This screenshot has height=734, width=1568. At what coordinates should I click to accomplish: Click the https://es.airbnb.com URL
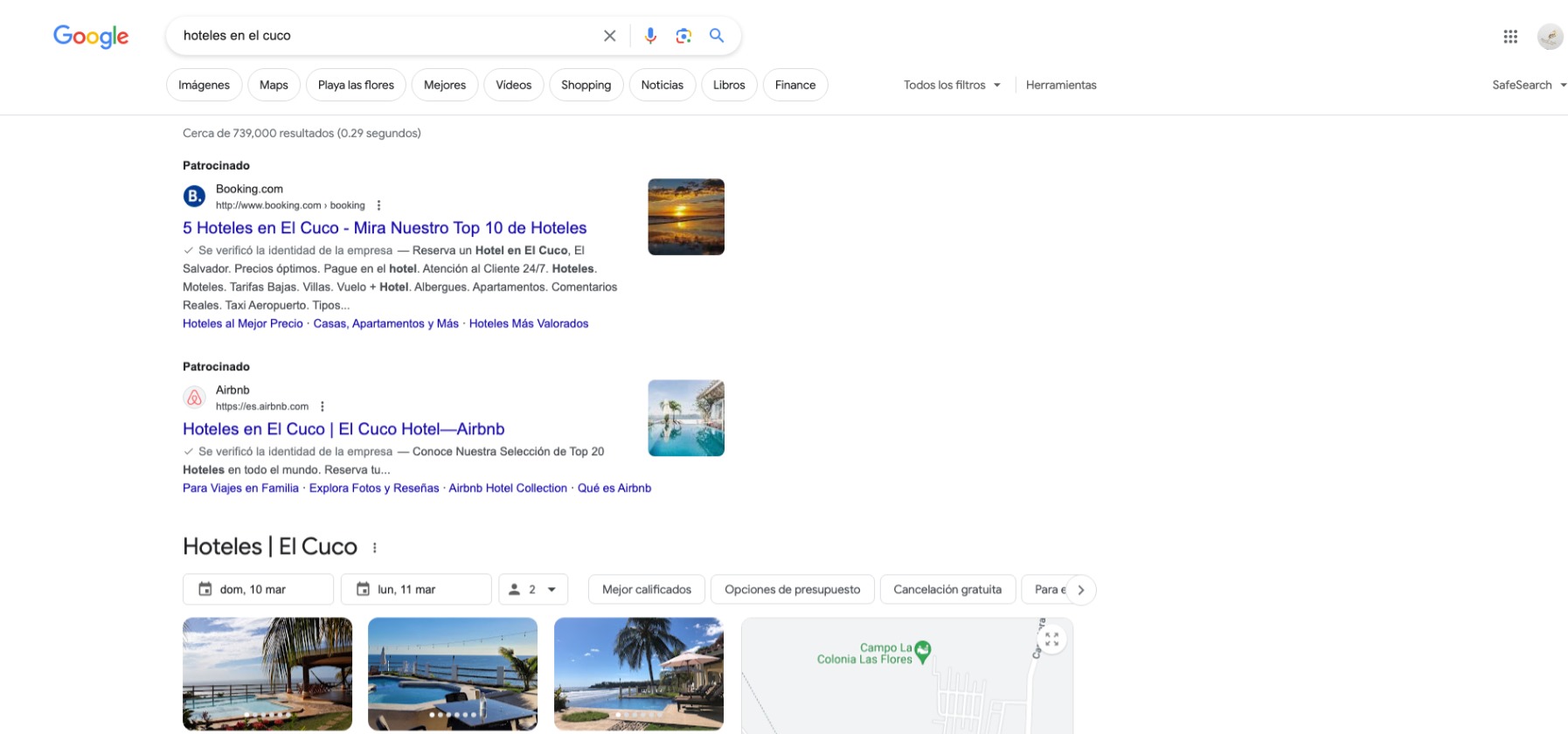262,406
